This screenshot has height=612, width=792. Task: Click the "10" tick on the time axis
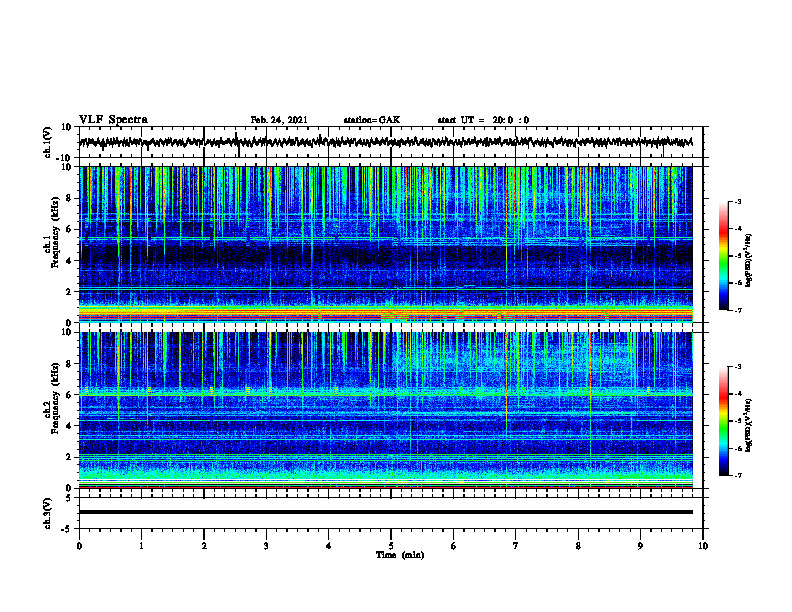tap(703, 546)
